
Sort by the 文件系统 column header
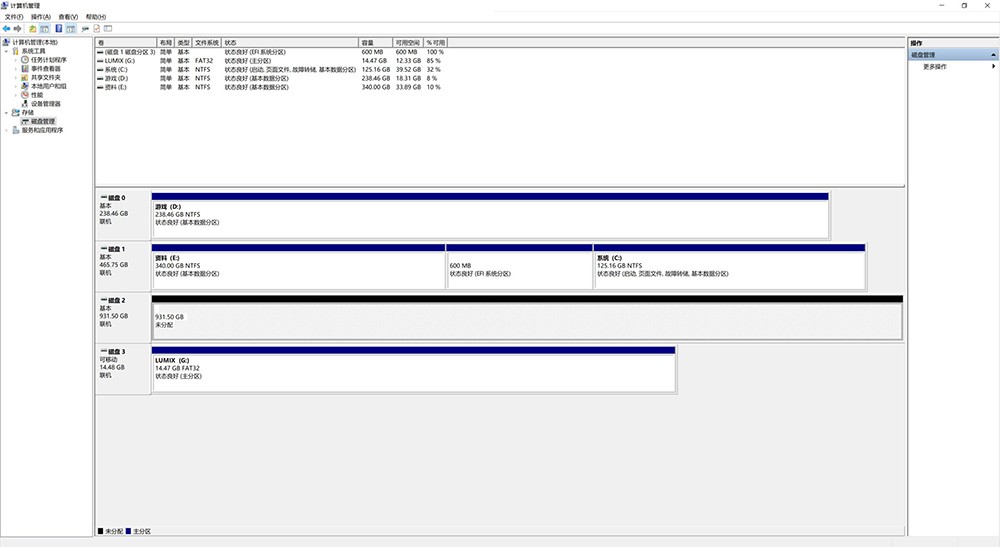pyautogui.click(x=207, y=43)
